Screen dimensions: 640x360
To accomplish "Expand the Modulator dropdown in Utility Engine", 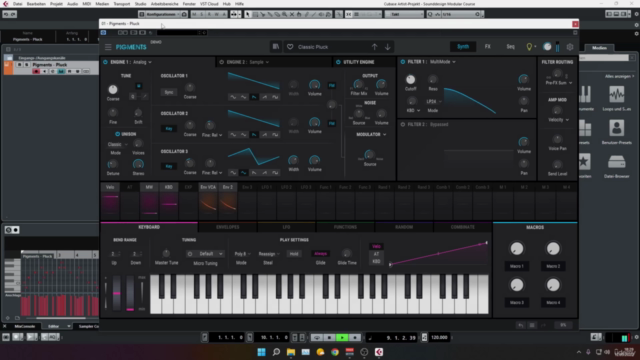I will click(371, 134).
